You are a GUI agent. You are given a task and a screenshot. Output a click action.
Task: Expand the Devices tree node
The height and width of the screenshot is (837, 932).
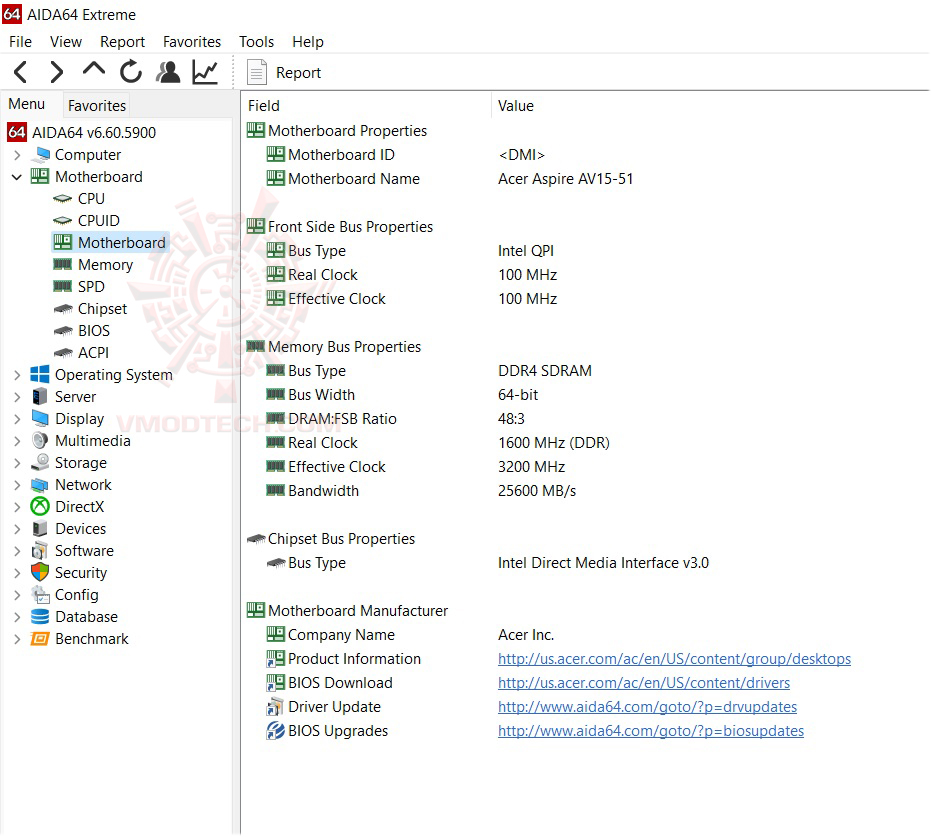(17, 529)
